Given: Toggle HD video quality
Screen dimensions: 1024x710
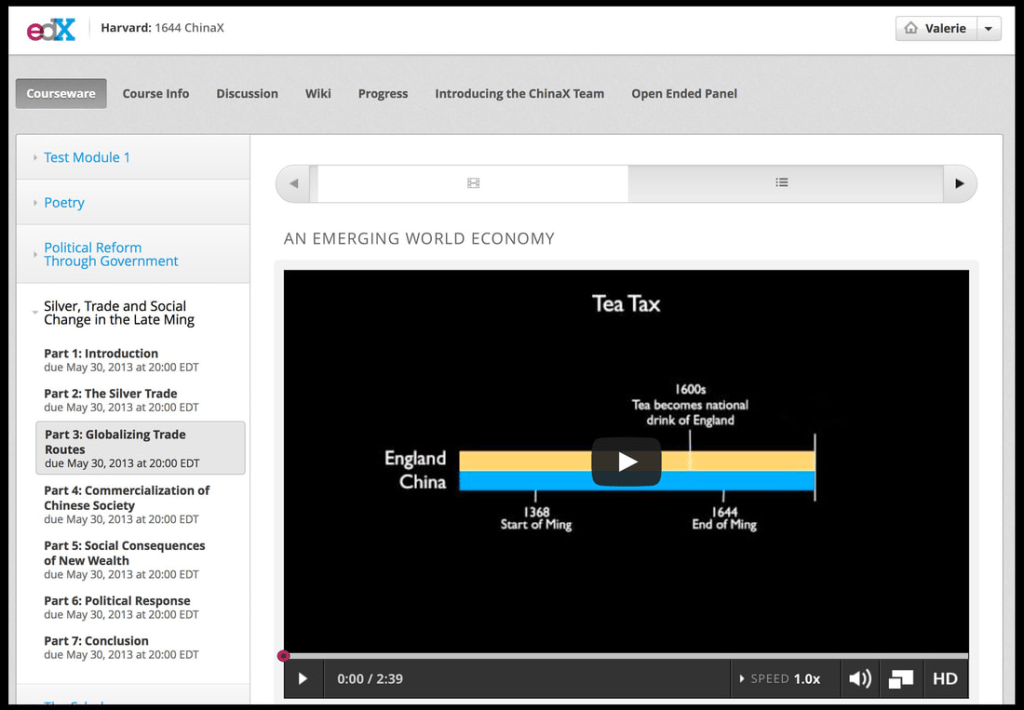Looking at the screenshot, I should click(x=945, y=679).
